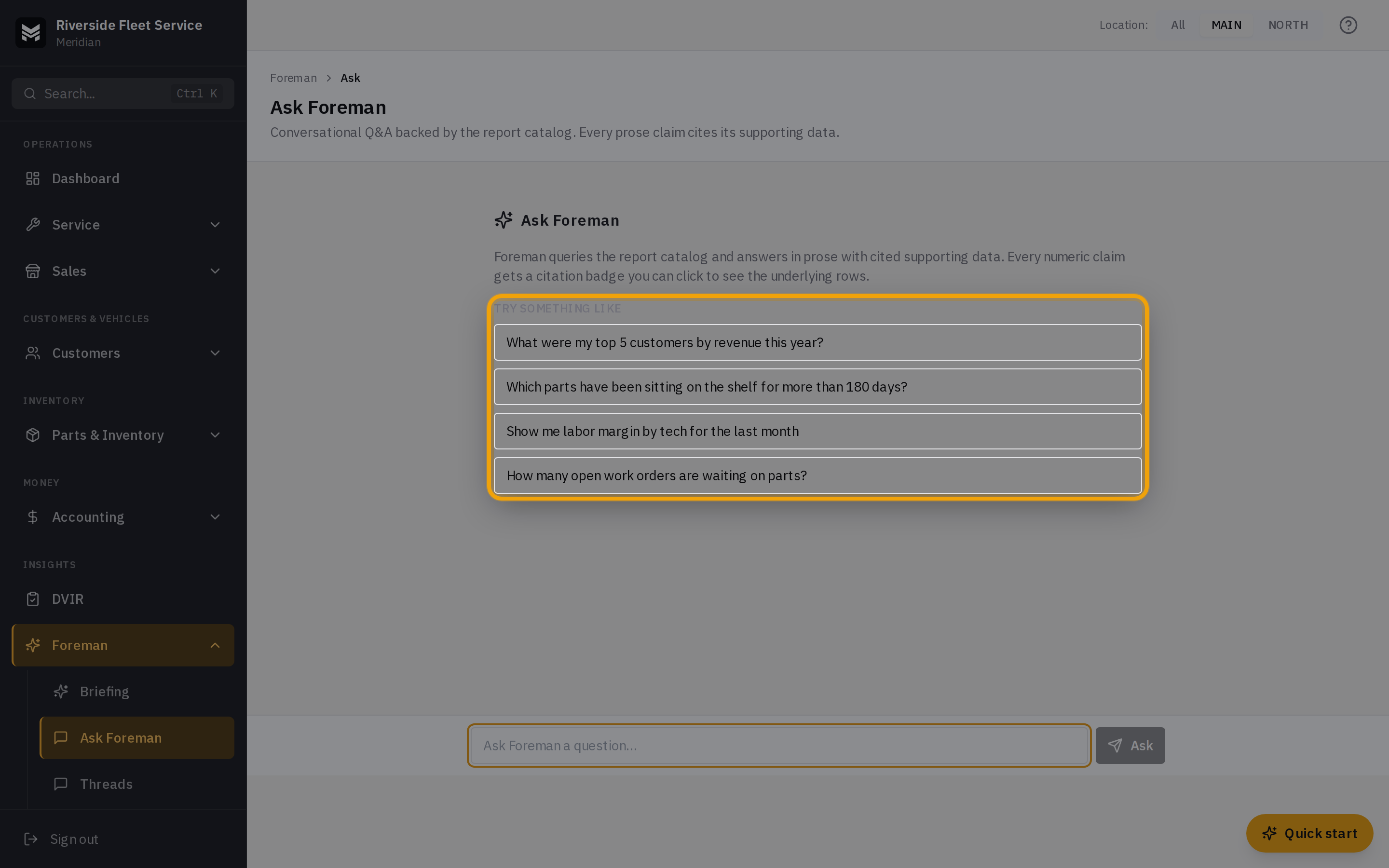Image resolution: width=1389 pixels, height=868 pixels.
Task: Click the Sales storefront icon
Action: 33,271
